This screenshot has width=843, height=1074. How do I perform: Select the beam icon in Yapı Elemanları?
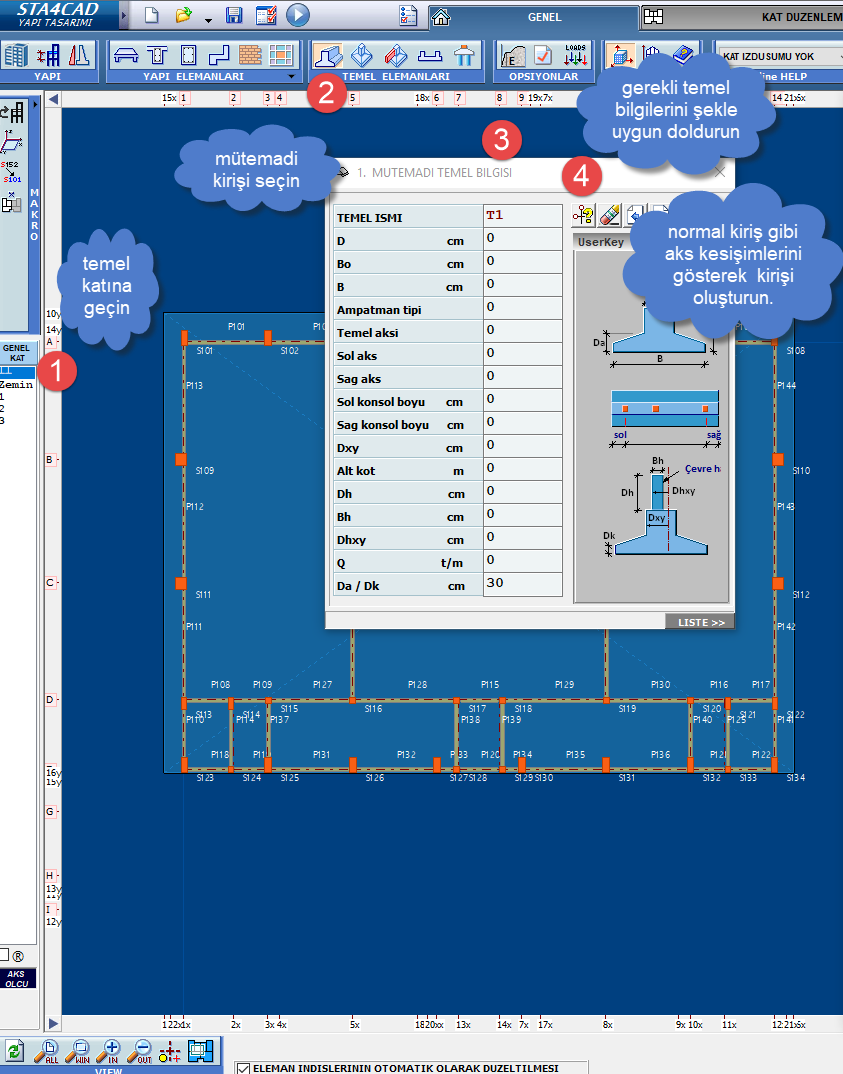coord(126,55)
